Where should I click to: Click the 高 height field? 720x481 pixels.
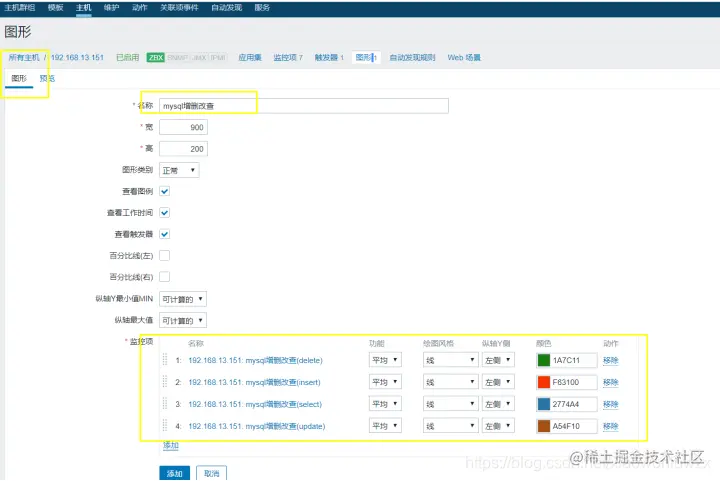click(183, 149)
